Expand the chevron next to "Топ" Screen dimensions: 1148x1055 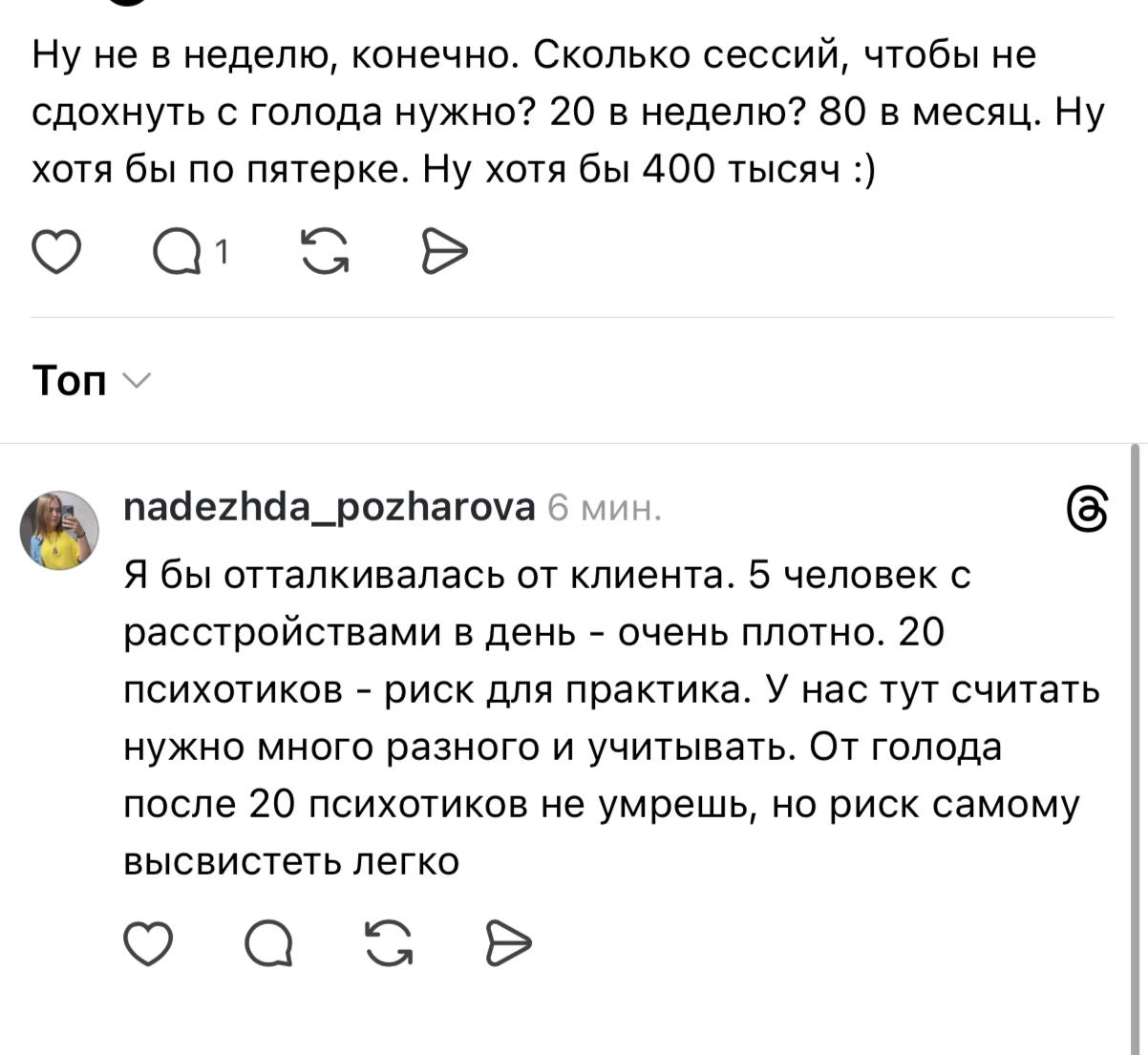click(x=138, y=380)
